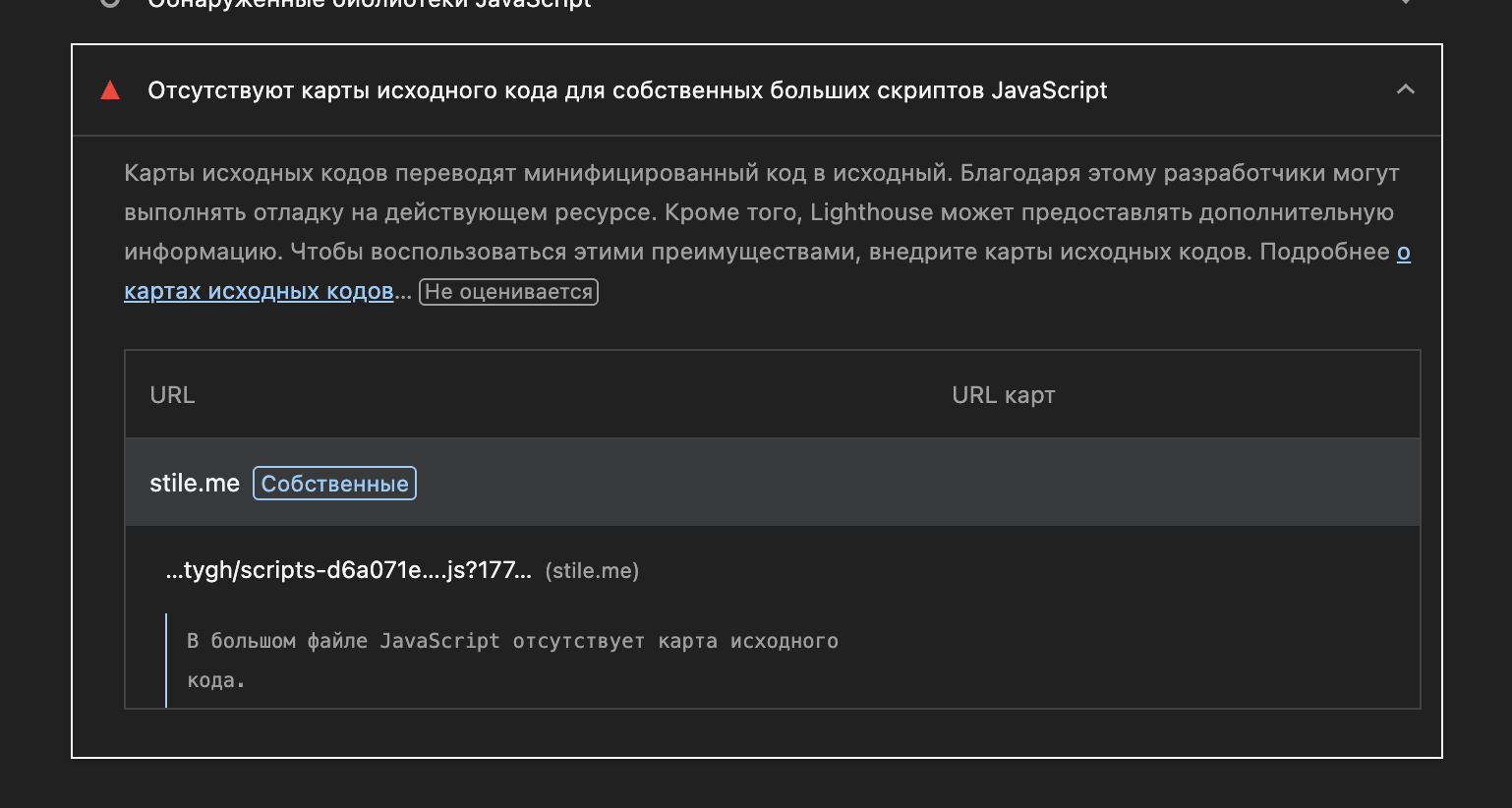Click the blue vertical bar beside the error message
This screenshot has width=1512, height=808.
[x=166, y=660]
